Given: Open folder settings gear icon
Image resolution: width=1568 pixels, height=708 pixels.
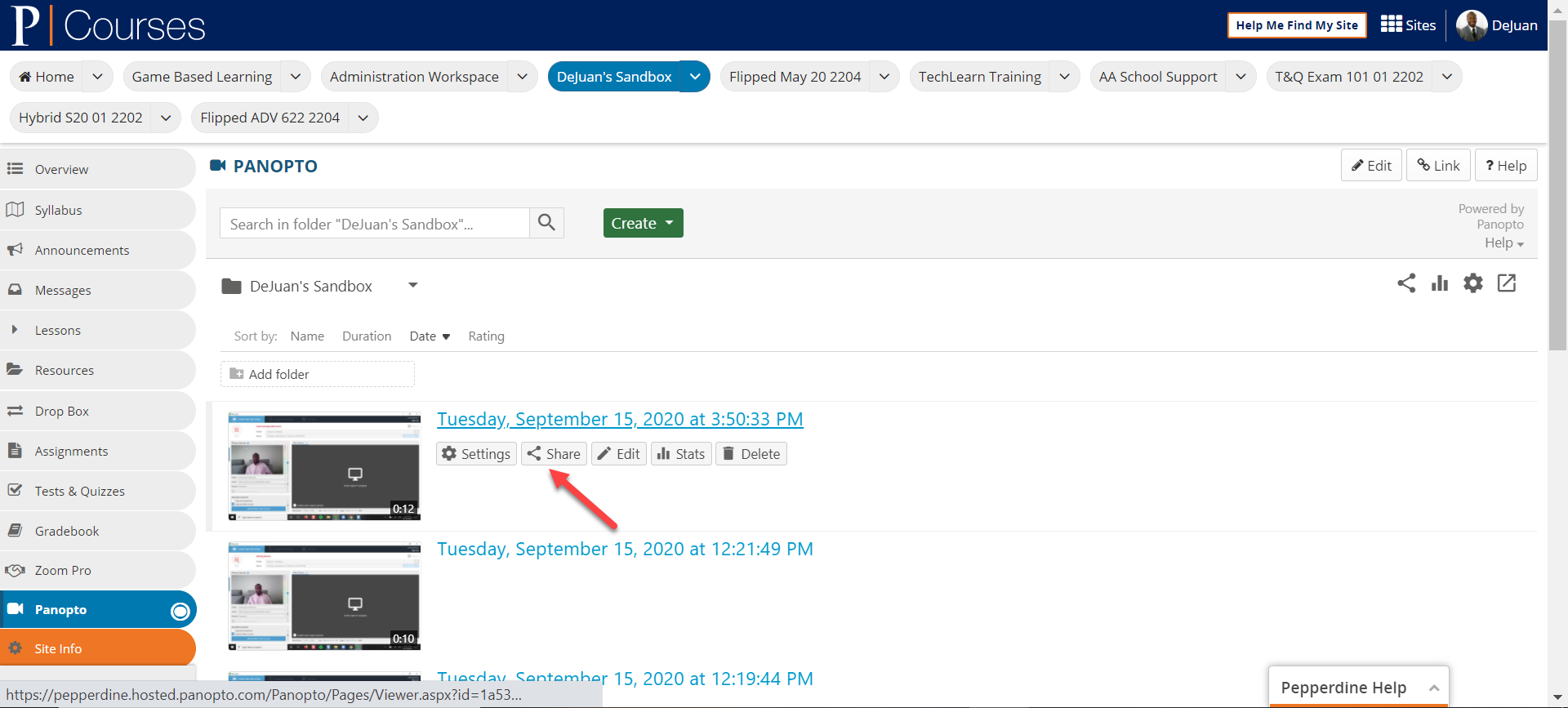Looking at the screenshot, I should 1472,283.
